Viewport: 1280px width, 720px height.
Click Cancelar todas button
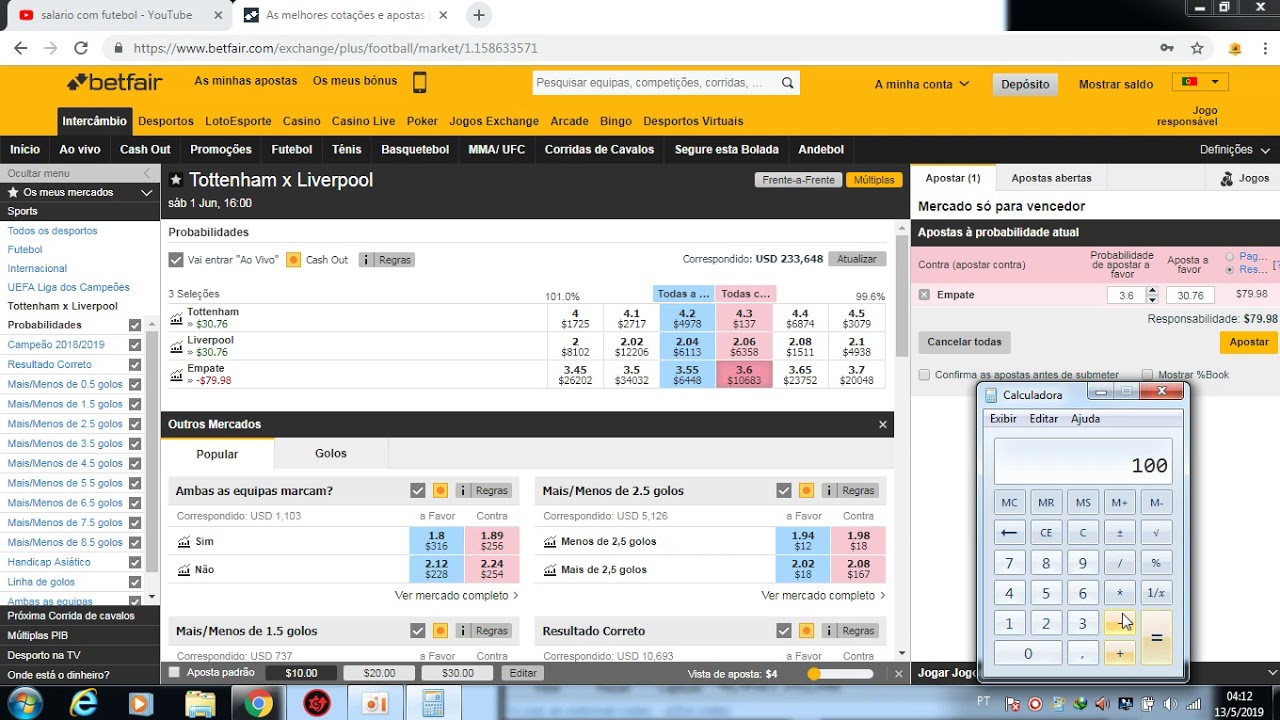pos(964,342)
